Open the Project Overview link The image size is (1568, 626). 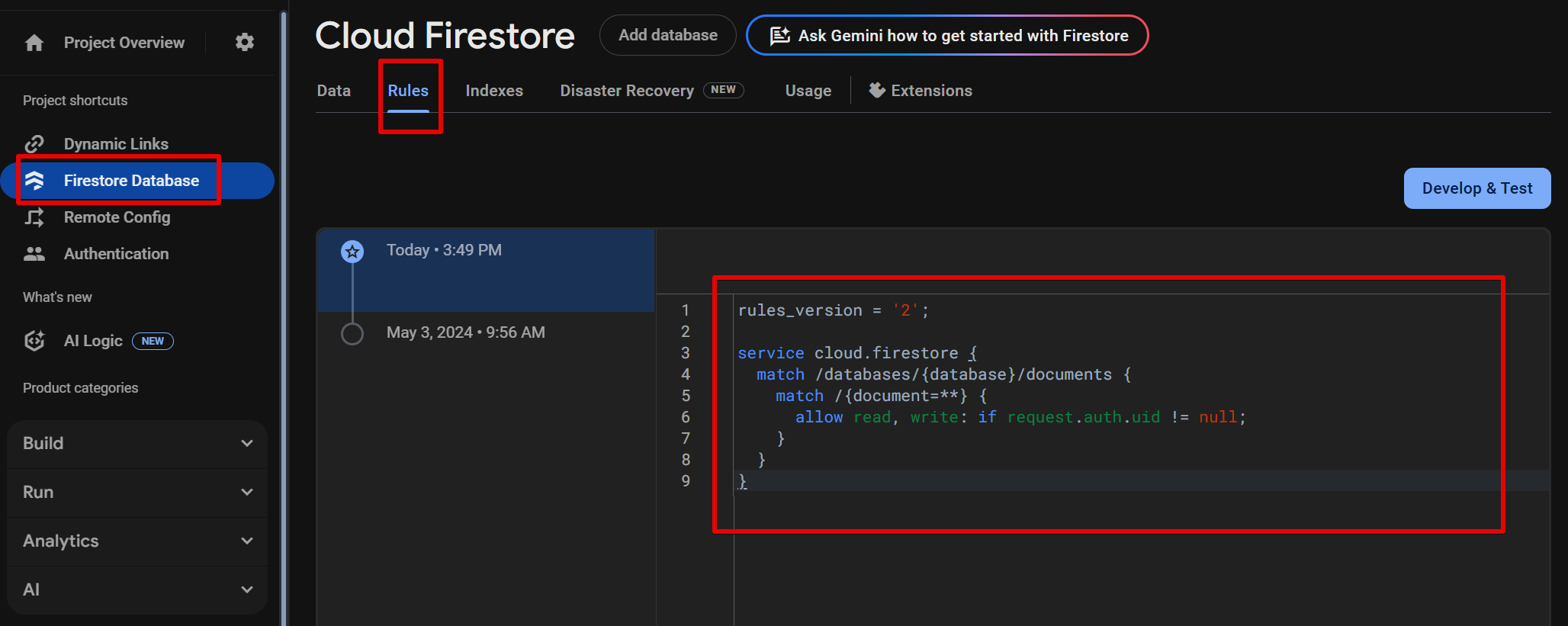124,43
